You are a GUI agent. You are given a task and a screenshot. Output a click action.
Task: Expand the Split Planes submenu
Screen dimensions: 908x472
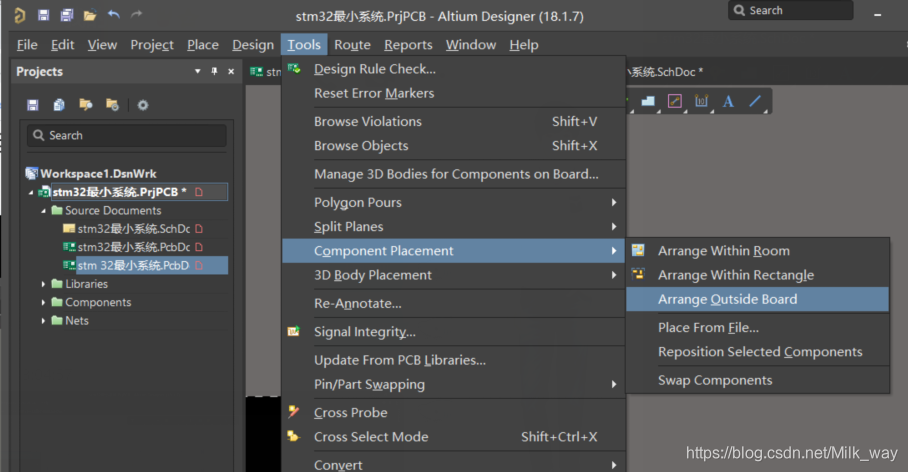453,227
